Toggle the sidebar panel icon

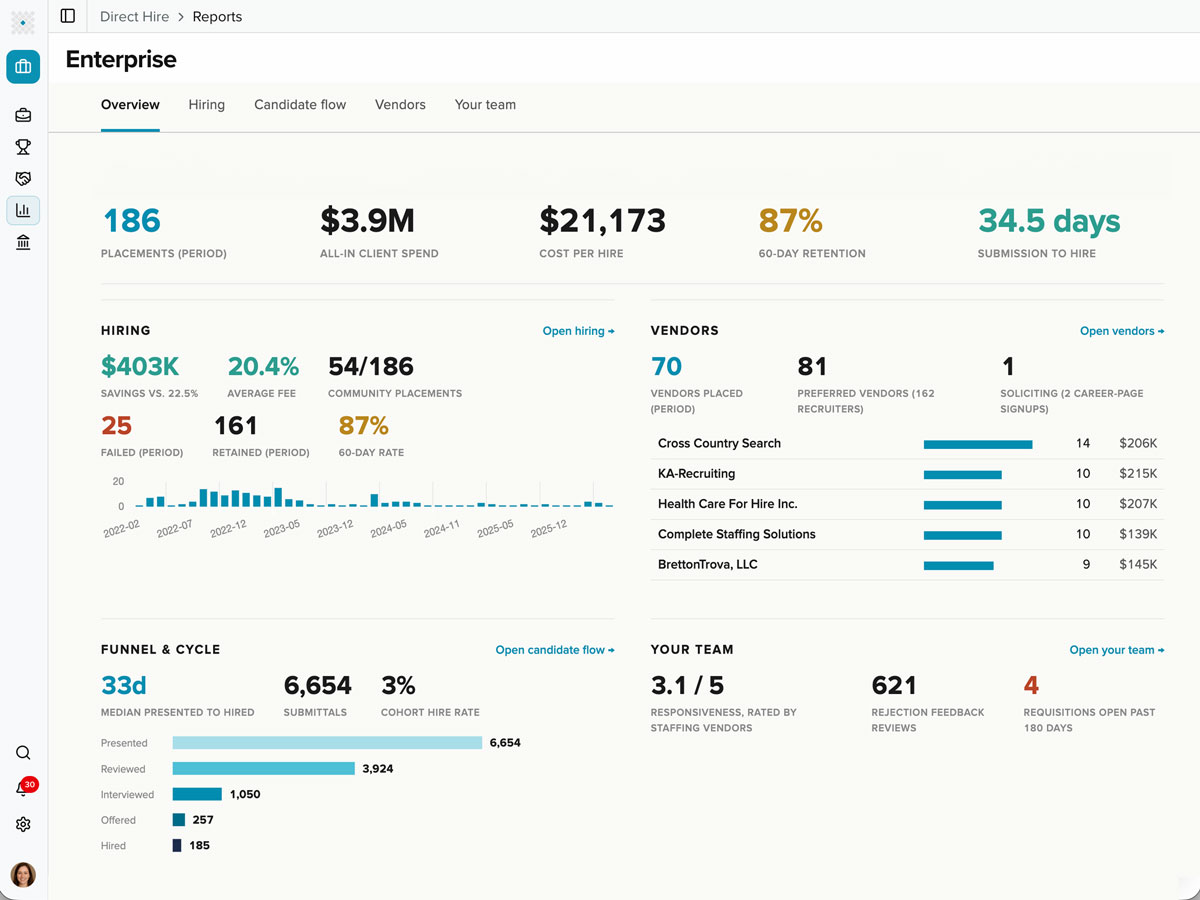pos(68,16)
